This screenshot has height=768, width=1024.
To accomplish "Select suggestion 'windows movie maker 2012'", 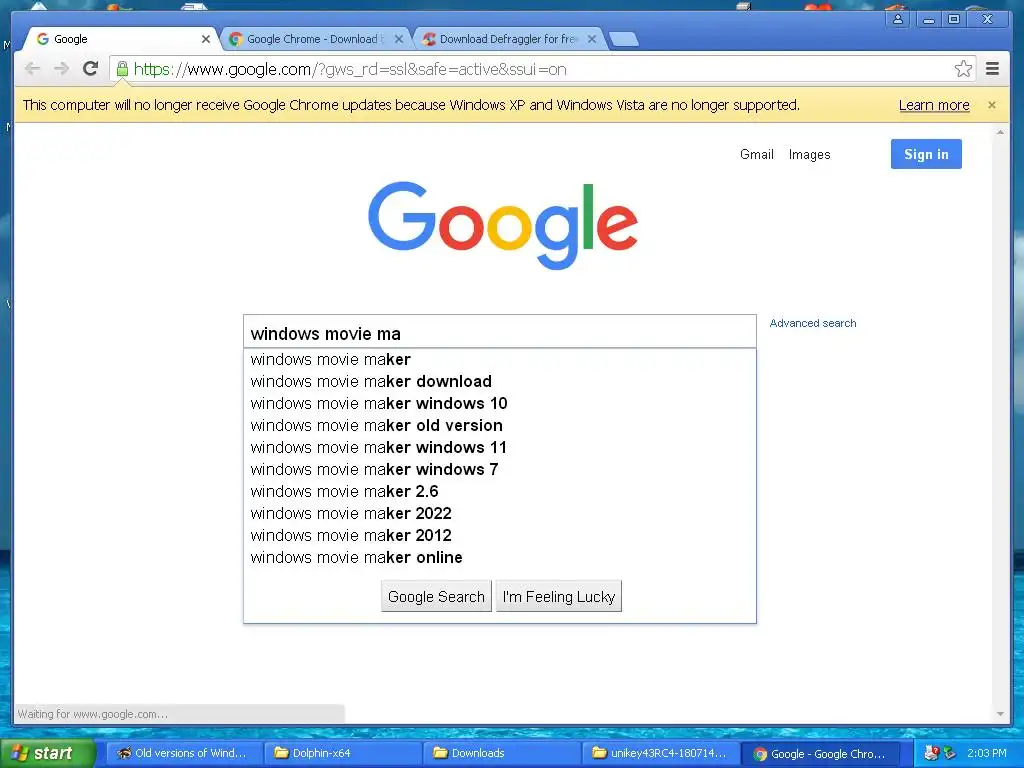I will point(500,536).
